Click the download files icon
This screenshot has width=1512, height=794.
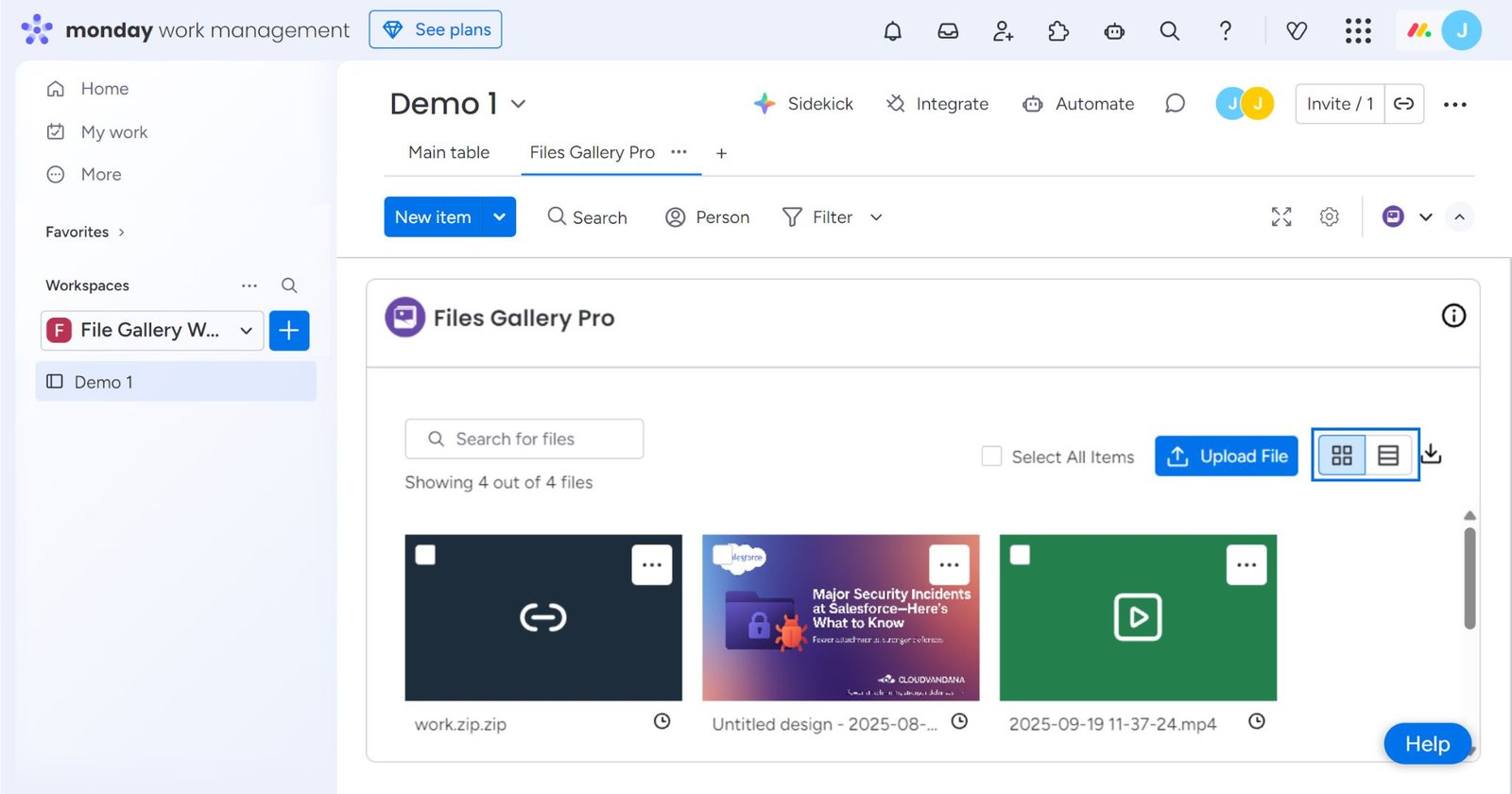(x=1432, y=454)
